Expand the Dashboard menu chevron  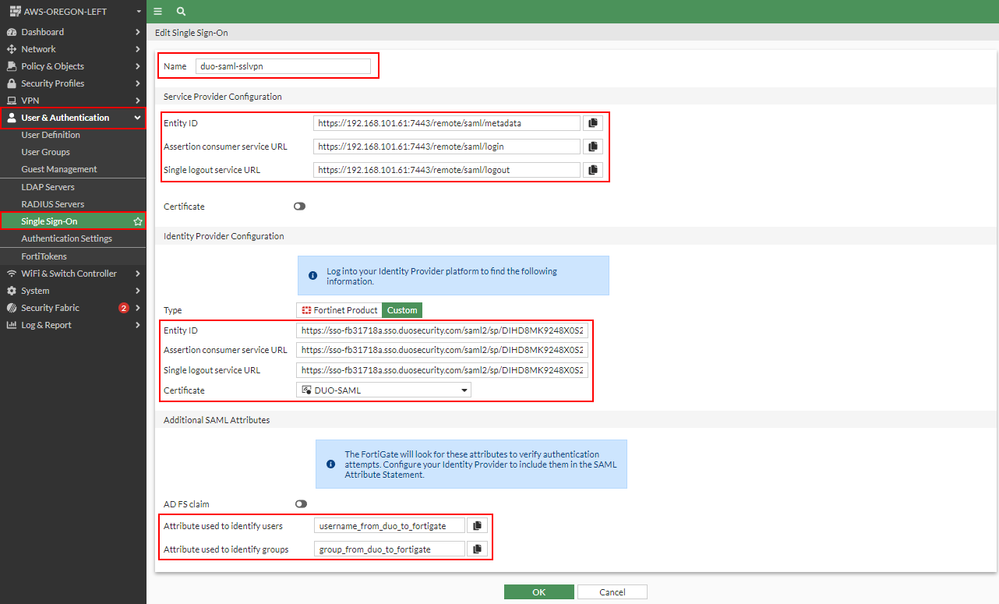pyautogui.click(x=138, y=32)
